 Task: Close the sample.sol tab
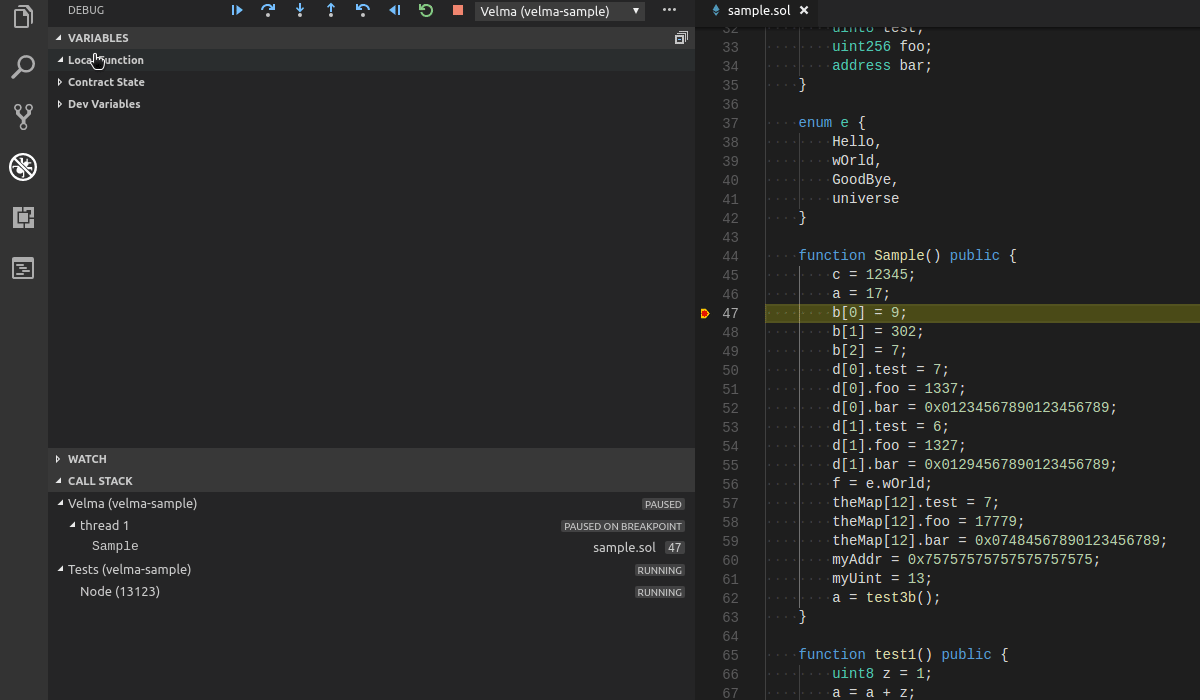tap(804, 11)
